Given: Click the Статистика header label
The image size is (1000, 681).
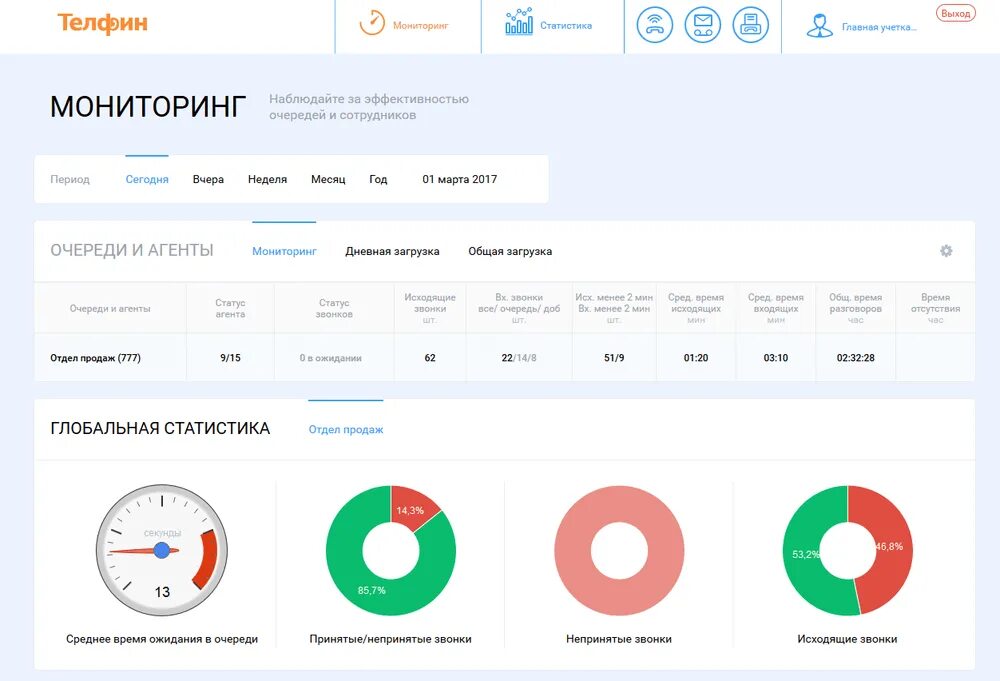Looking at the screenshot, I should pyautogui.click(x=566, y=26).
